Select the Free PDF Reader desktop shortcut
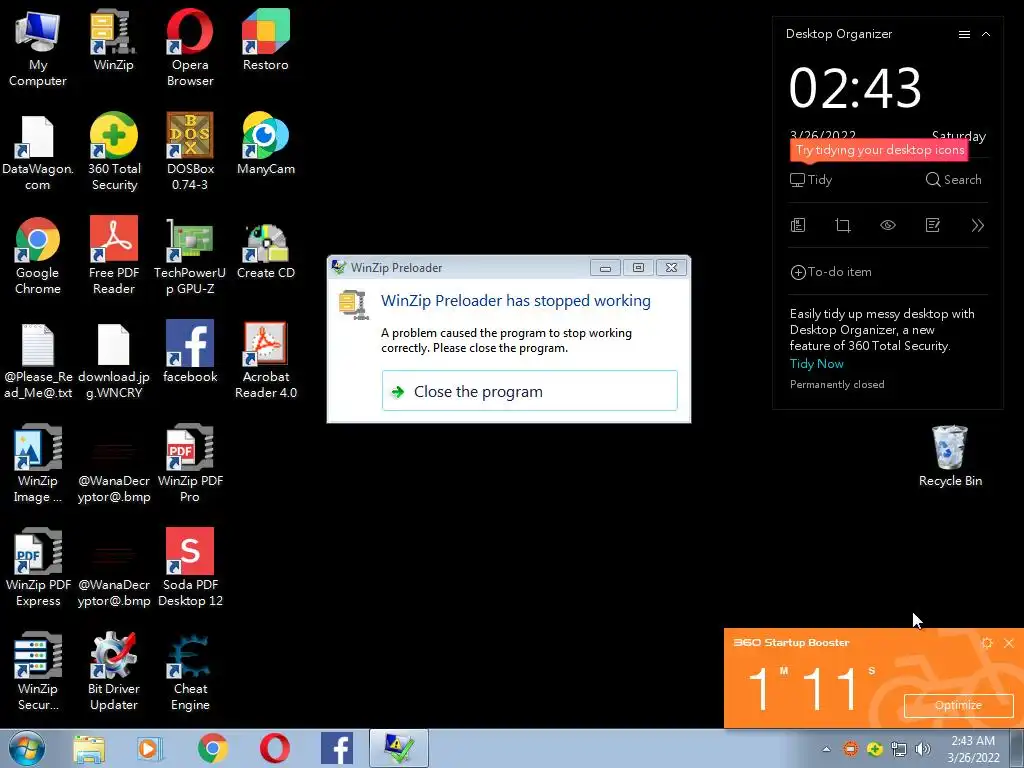 click(x=114, y=255)
